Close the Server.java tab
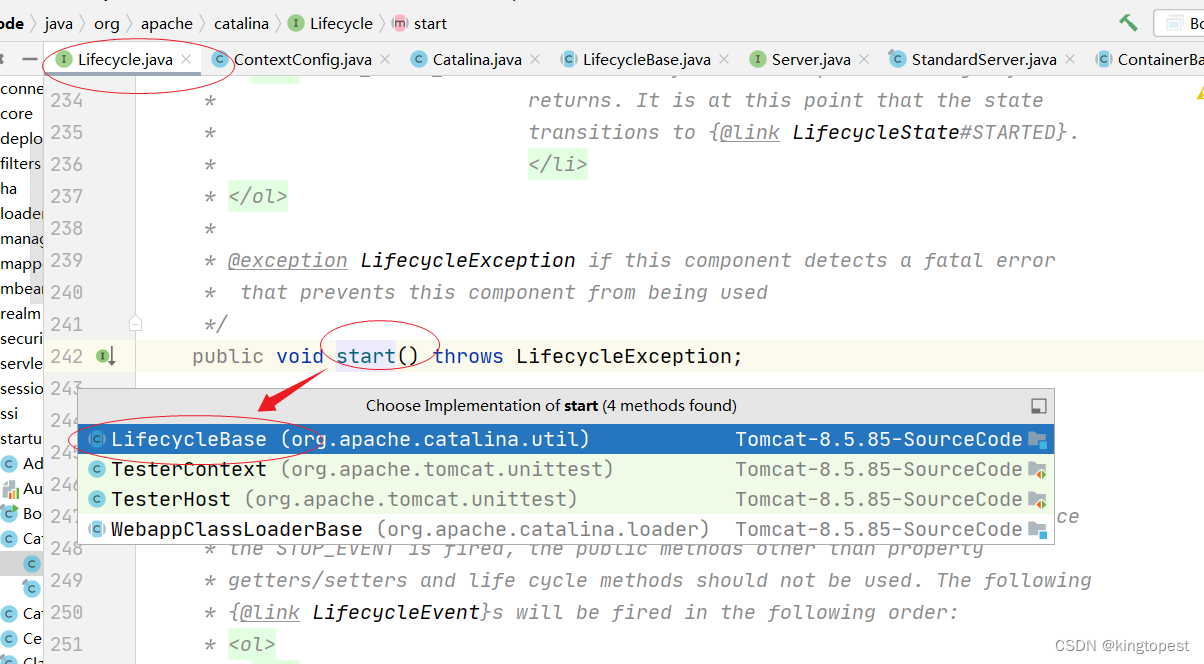The height and width of the screenshot is (664, 1204). tap(864, 60)
